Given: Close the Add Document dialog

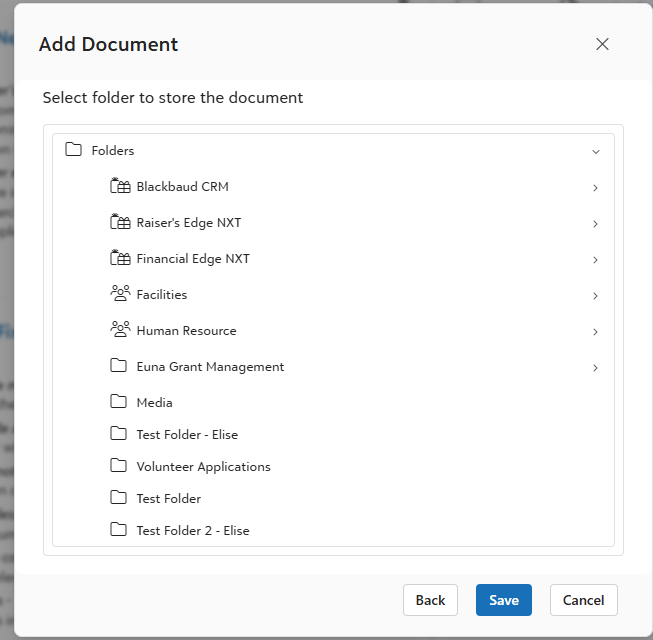Looking at the screenshot, I should tap(602, 44).
